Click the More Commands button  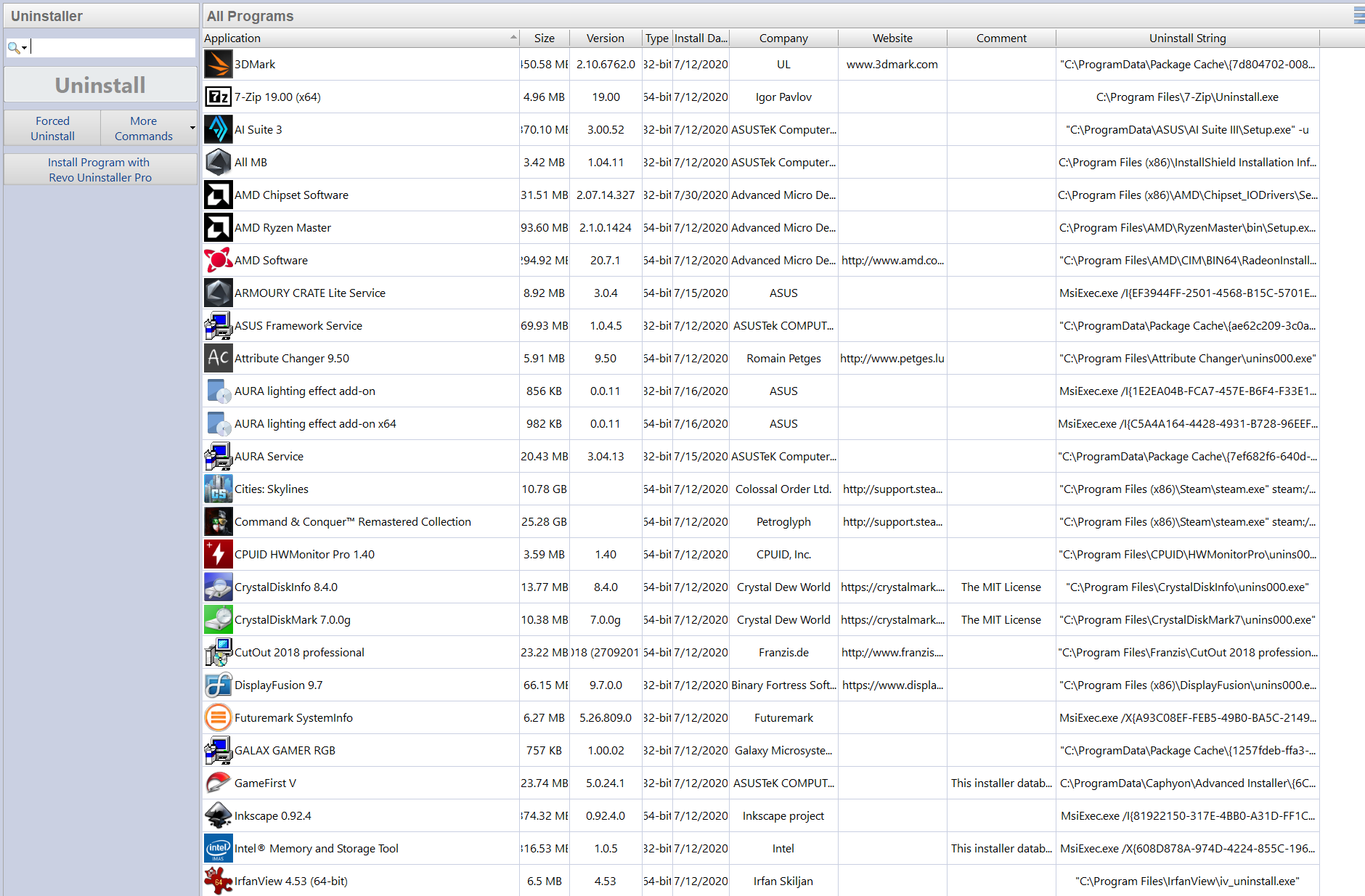tap(144, 128)
